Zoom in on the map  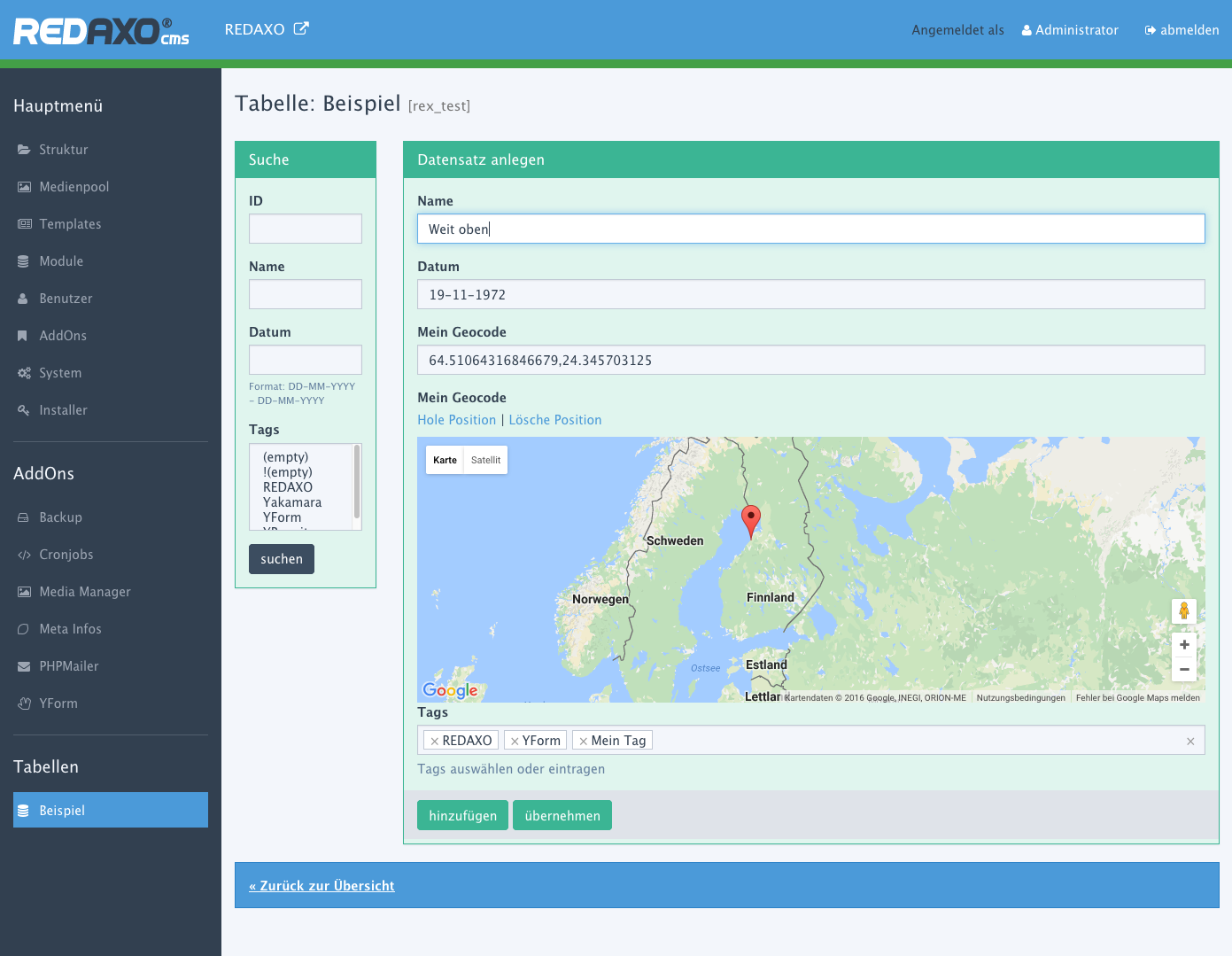coord(1184,644)
